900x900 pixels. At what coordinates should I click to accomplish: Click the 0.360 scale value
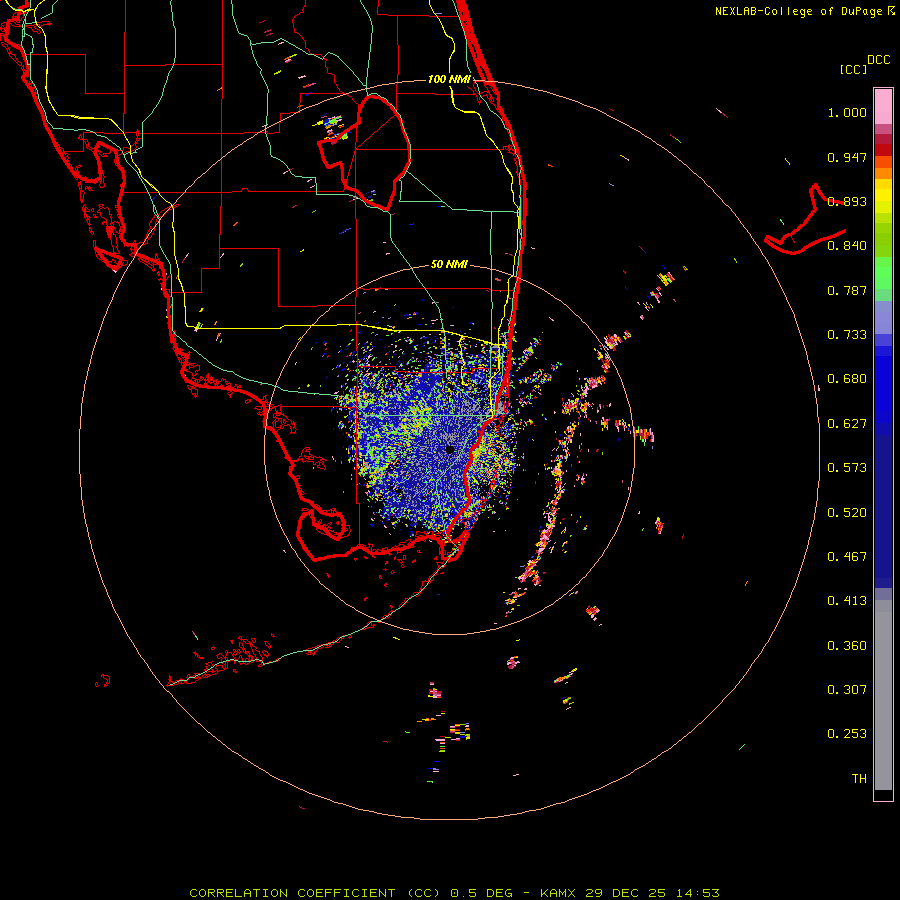point(847,646)
